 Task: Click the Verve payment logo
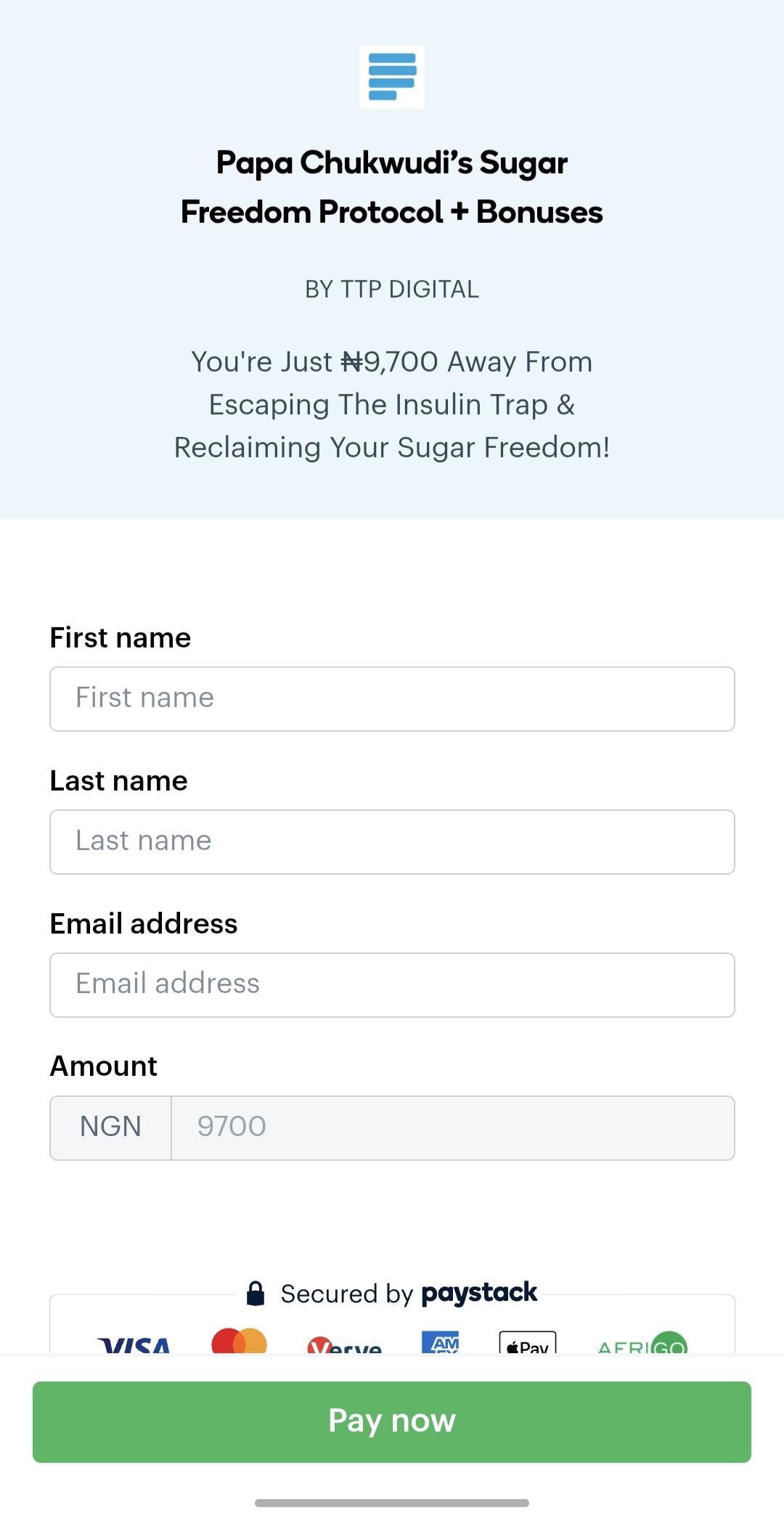pos(345,1347)
